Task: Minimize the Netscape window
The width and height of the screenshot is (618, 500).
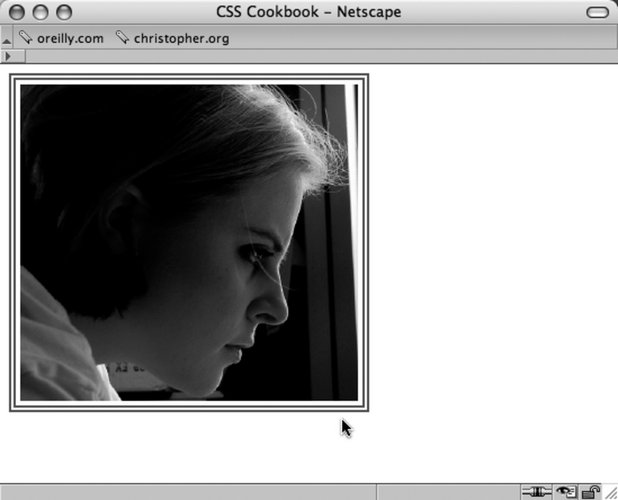Action: [x=42, y=12]
